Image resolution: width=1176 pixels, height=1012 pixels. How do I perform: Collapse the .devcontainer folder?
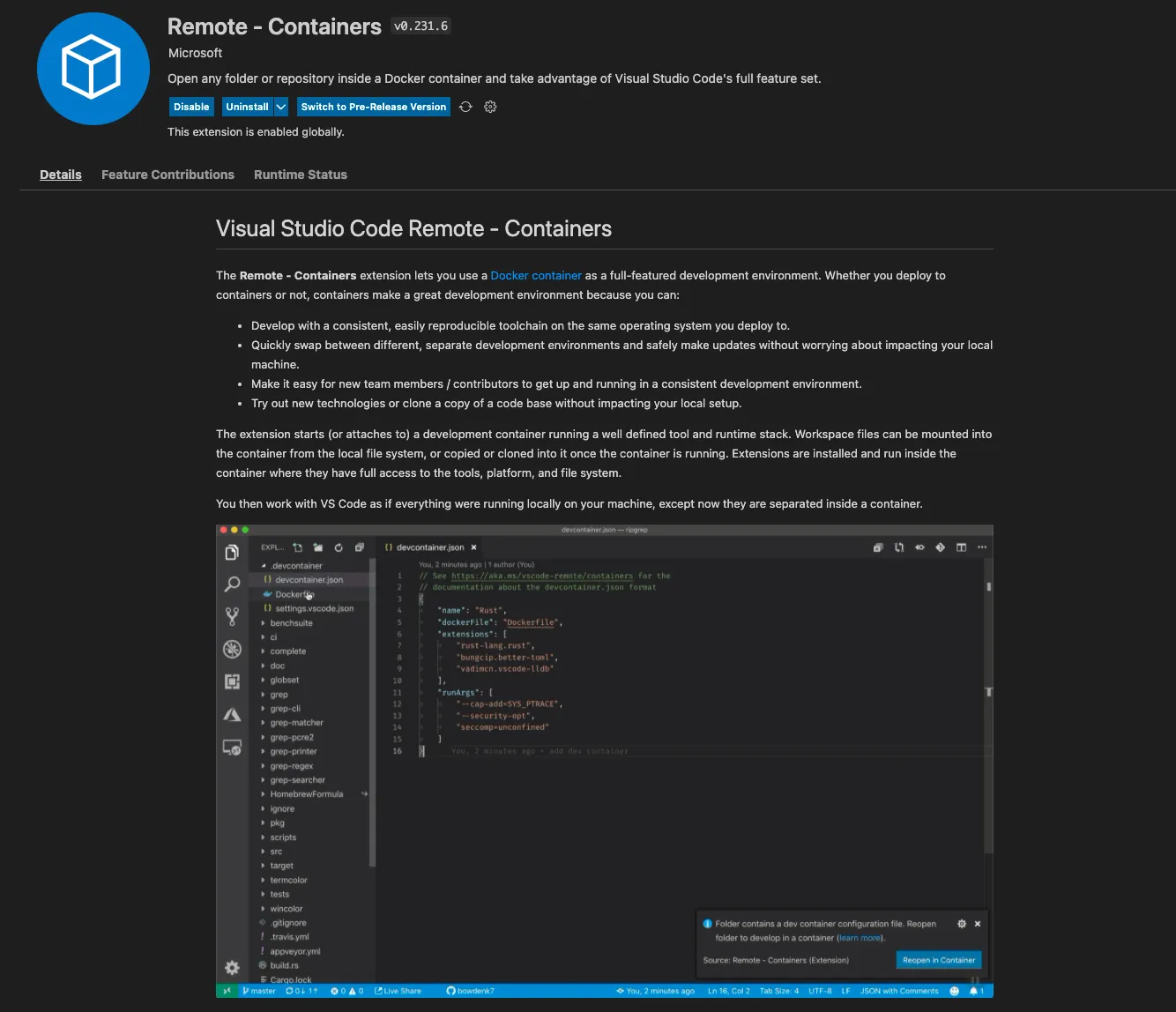point(294,565)
